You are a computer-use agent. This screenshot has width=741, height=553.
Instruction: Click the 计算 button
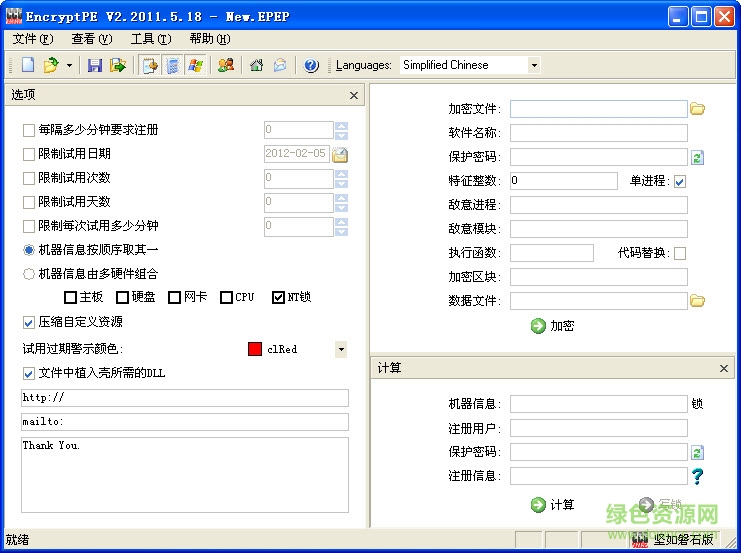[x=553, y=504]
